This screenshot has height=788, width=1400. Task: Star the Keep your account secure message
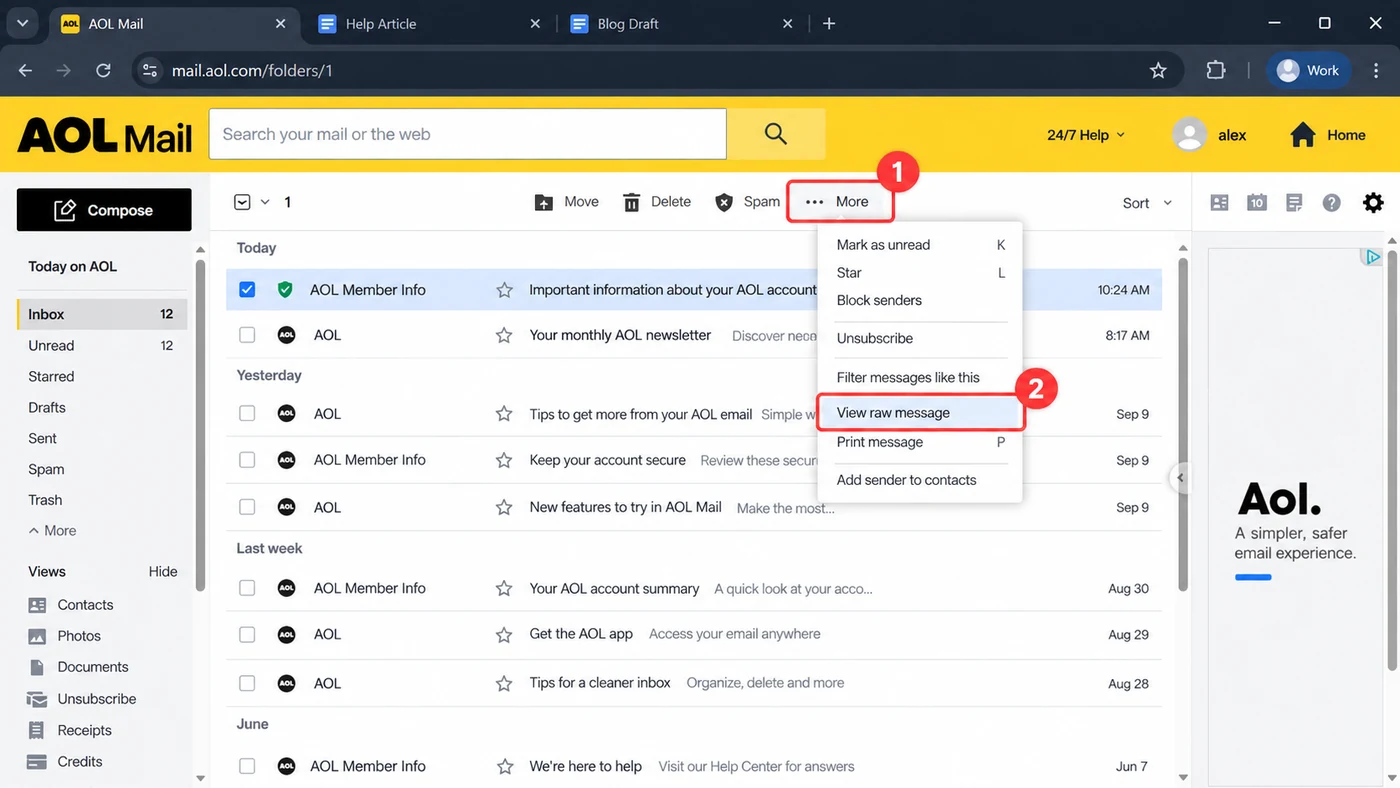[504, 460]
